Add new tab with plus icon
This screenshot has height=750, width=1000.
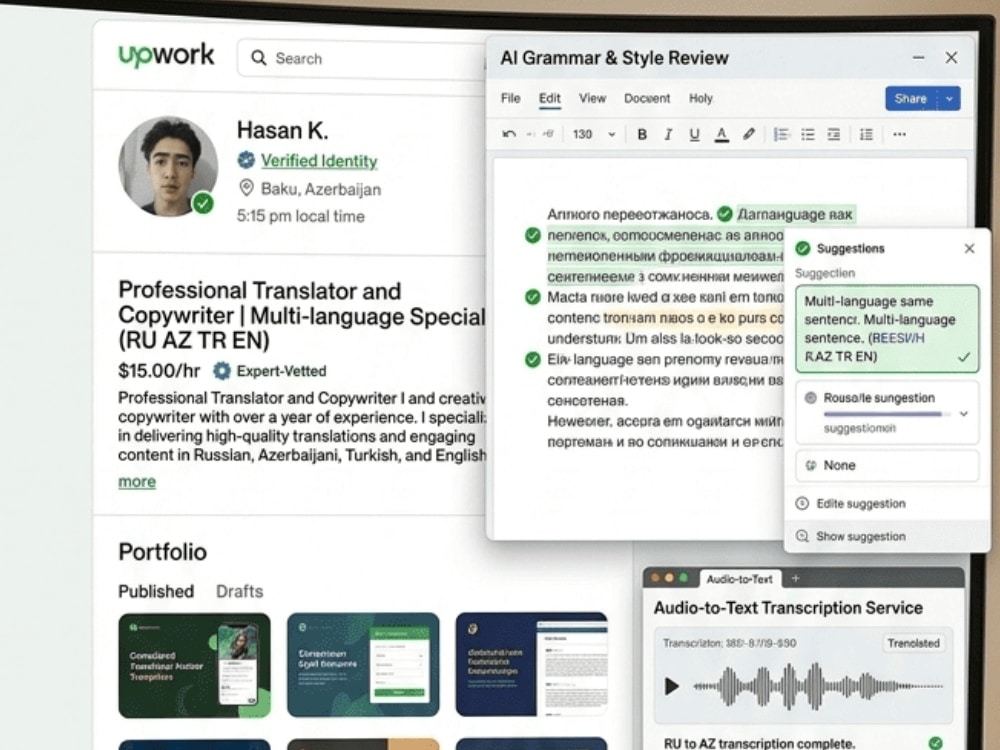(x=795, y=578)
